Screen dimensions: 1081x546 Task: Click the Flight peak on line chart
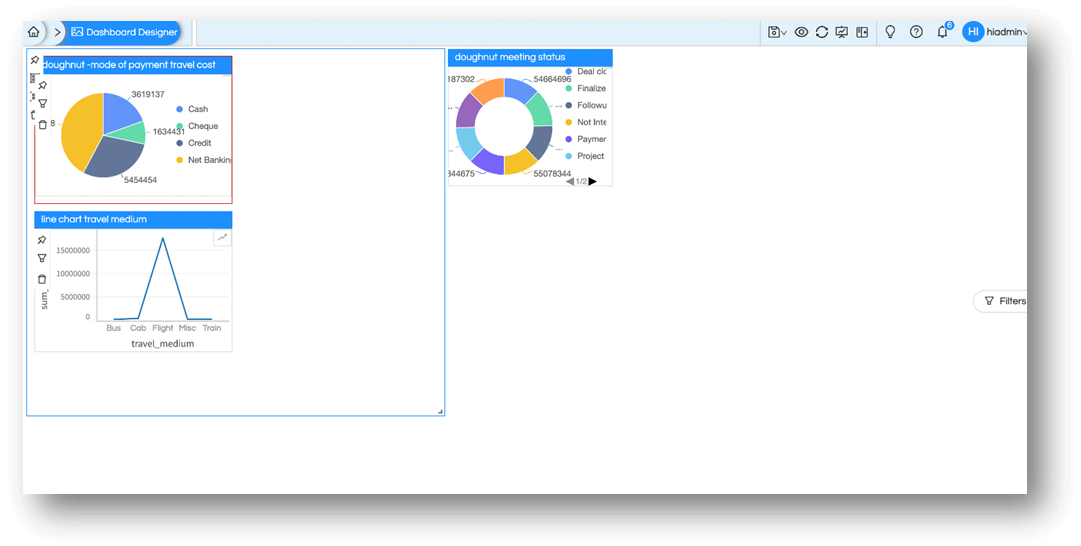[163, 239]
